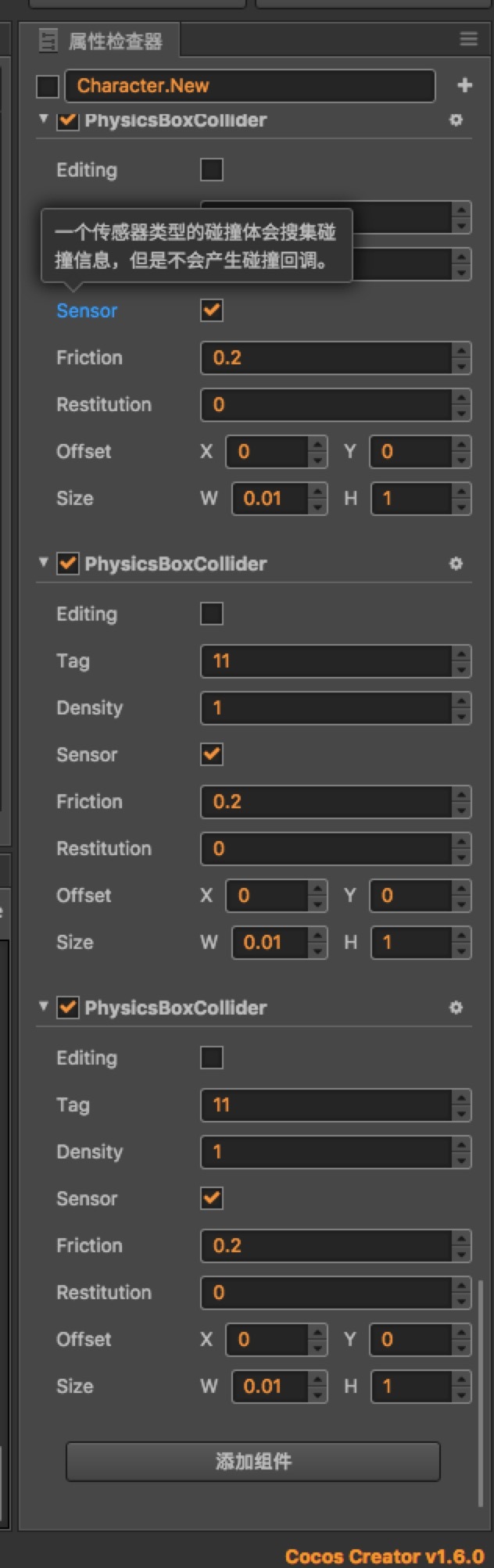Collapse the bottom PhysicsBoxCollider component

pyautogui.click(x=43, y=1006)
